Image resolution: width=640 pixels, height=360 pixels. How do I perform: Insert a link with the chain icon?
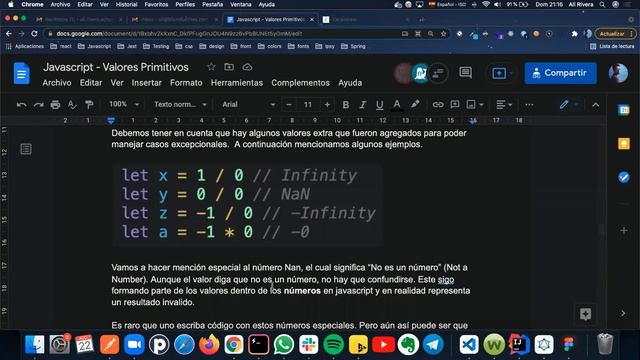[438, 105]
